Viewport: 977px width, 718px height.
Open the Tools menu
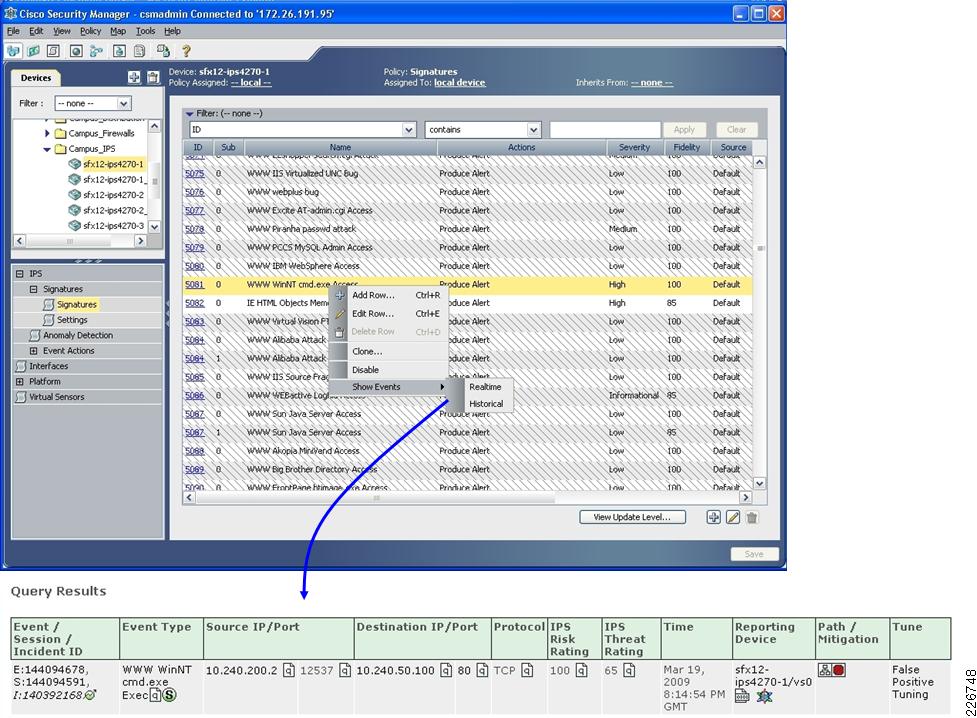coord(145,31)
